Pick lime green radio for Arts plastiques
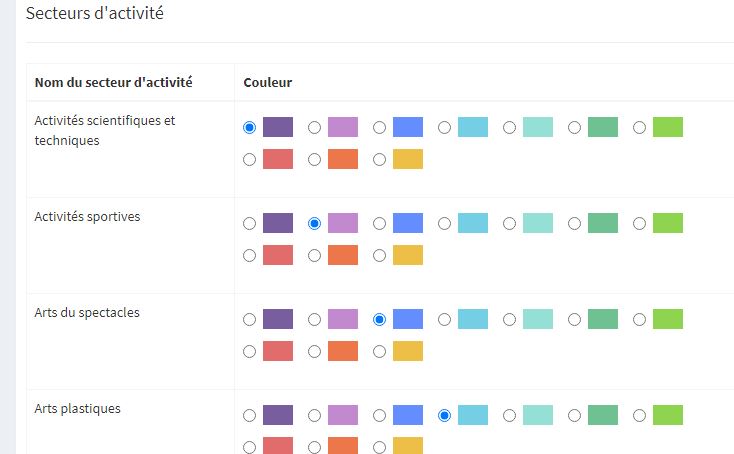 pos(639,416)
